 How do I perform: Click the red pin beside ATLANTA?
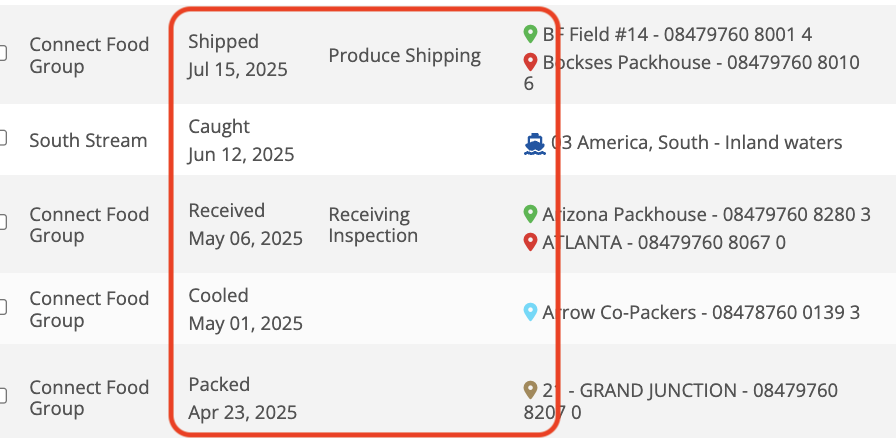530,242
